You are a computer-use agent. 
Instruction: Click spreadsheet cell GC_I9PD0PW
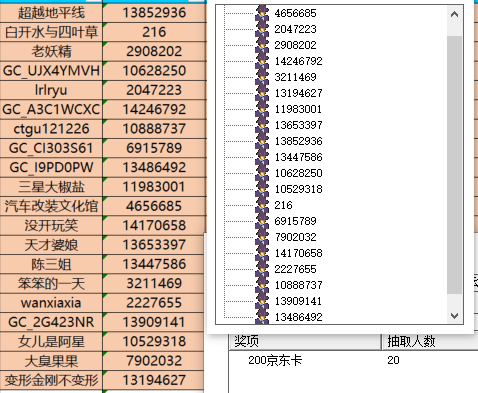tap(51, 167)
